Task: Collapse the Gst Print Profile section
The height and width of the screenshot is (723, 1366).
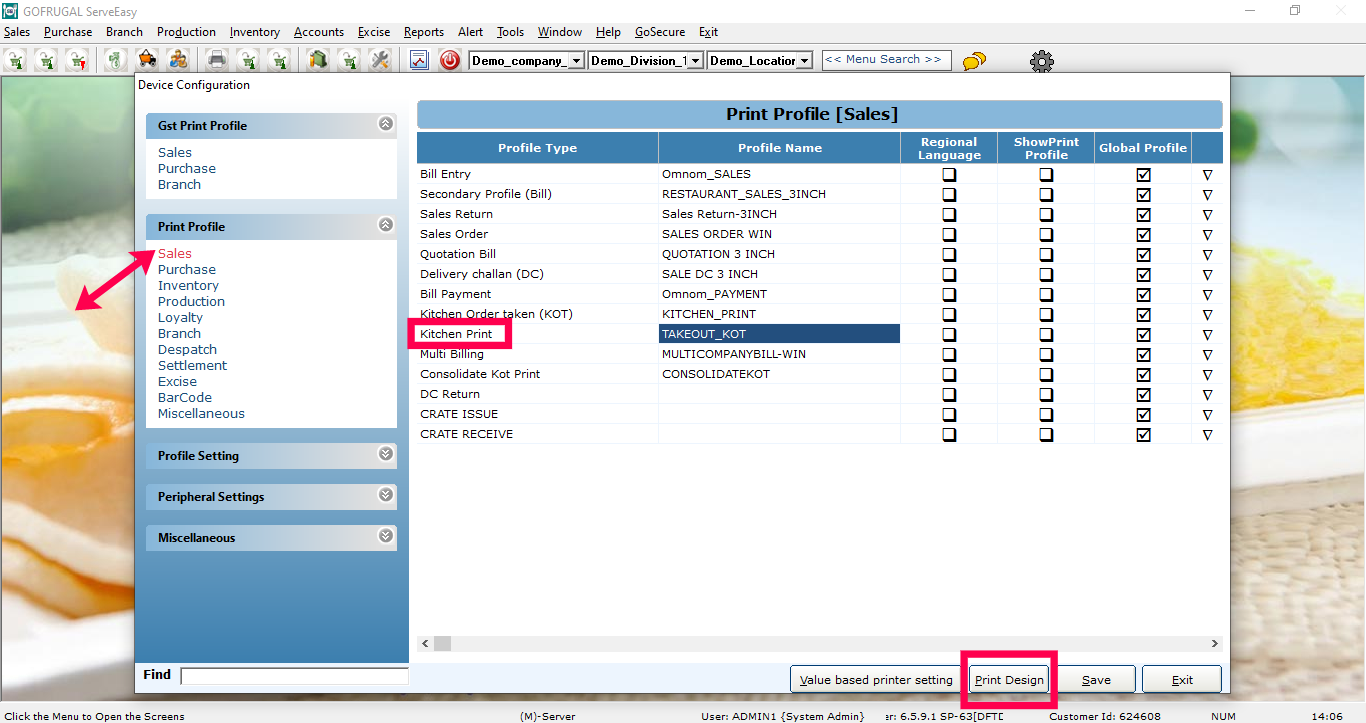Action: 386,124
